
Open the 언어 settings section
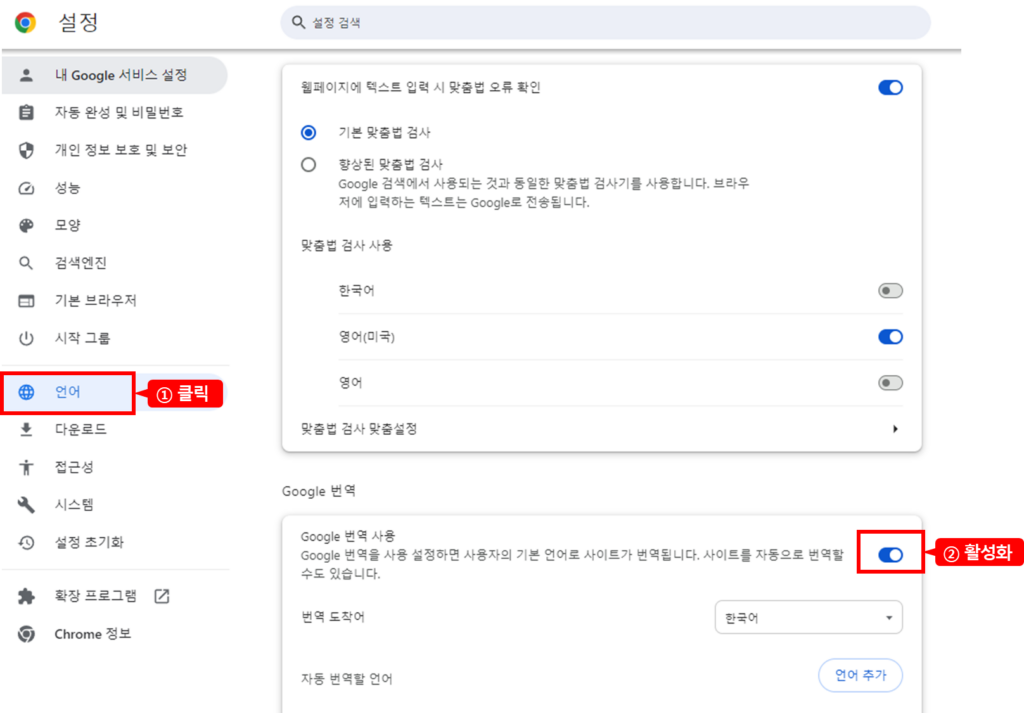[x=68, y=392]
